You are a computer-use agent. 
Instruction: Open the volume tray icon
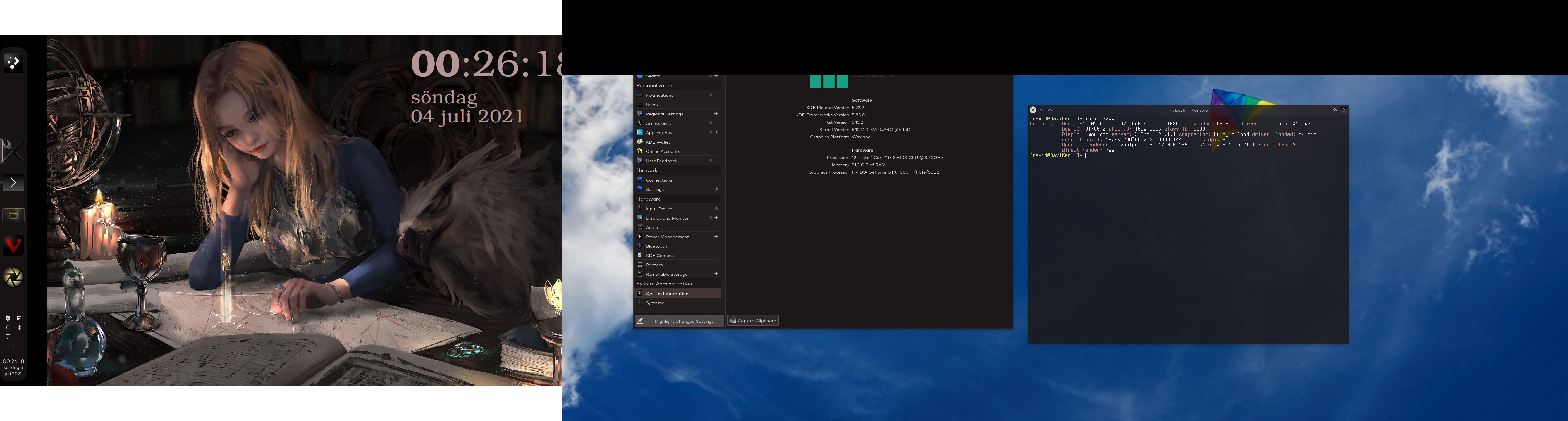pyautogui.click(x=8, y=327)
